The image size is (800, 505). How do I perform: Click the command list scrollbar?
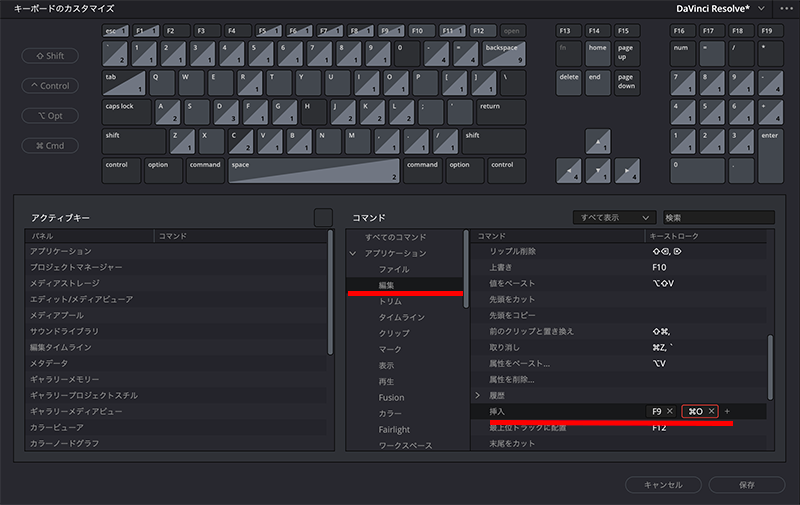point(770,367)
